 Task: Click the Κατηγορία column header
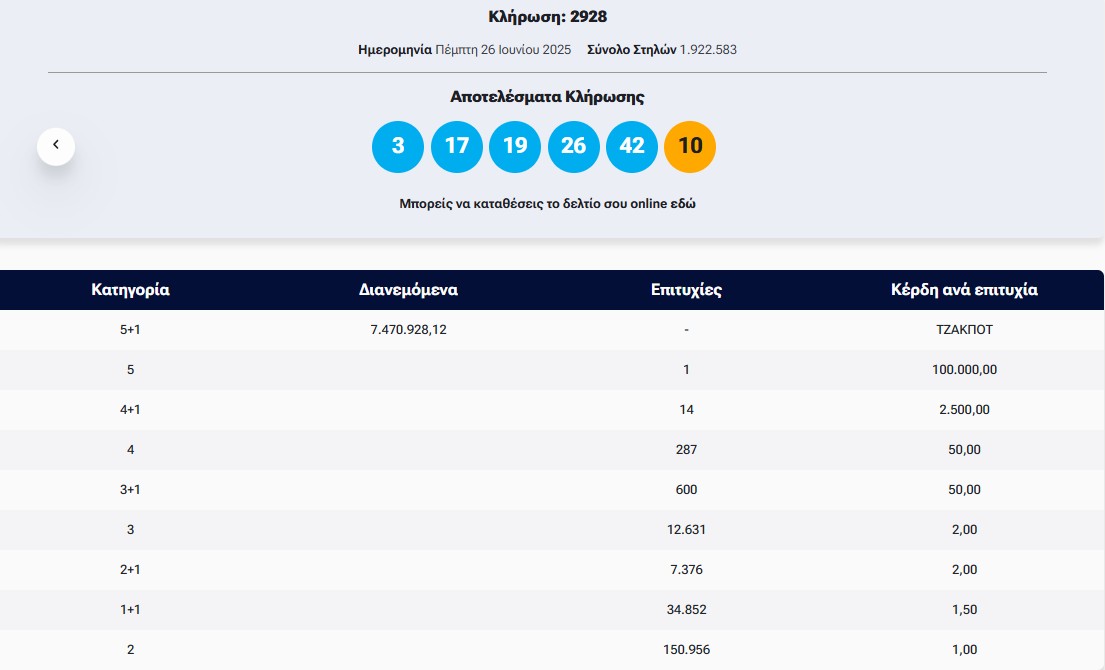pyautogui.click(x=130, y=290)
